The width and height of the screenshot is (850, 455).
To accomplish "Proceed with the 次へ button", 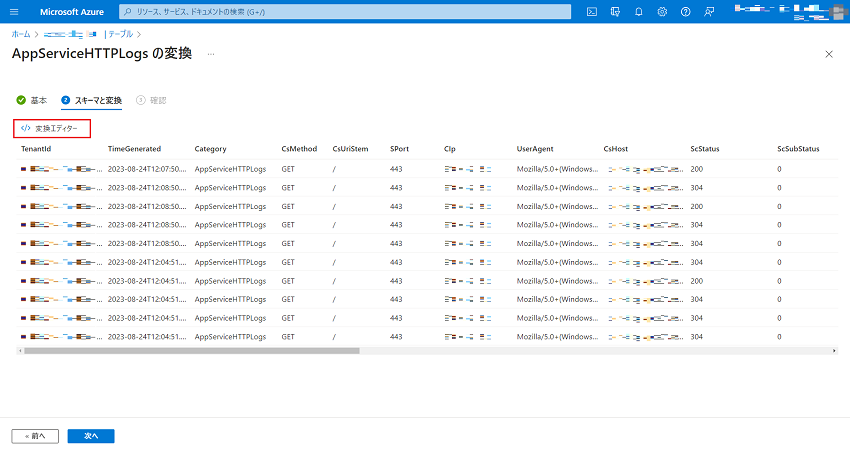I will (x=91, y=436).
